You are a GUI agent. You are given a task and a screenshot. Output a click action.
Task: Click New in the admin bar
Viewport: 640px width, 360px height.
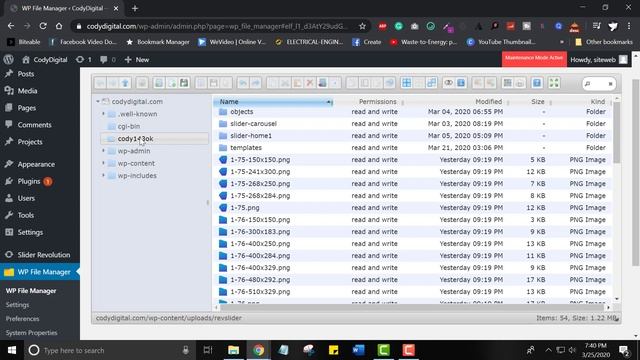pos(137,60)
